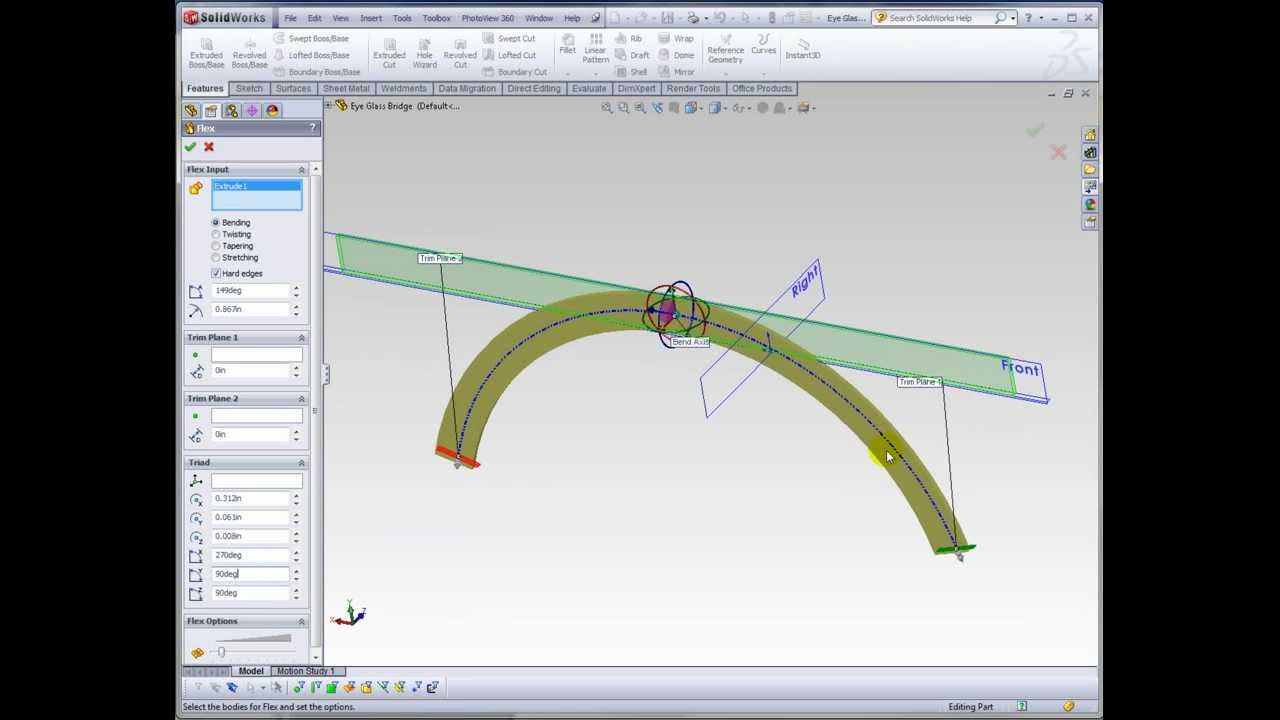Open the File menu
This screenshot has height=720, width=1280.
(x=290, y=18)
